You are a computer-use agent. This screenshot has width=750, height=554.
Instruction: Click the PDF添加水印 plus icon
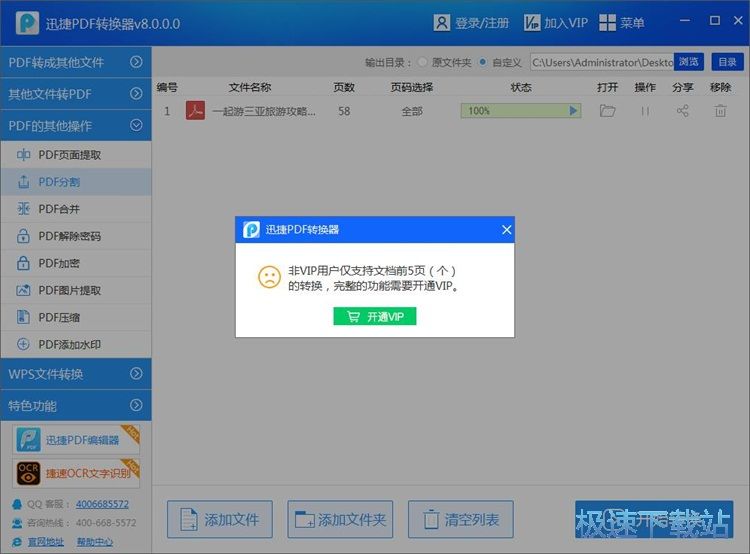(23, 344)
